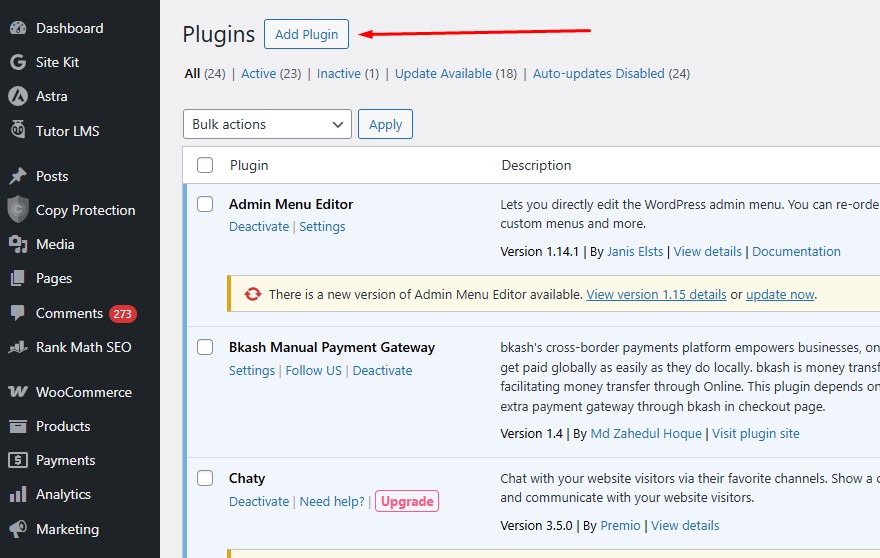
Task: Click the Marketing megaphone icon
Action: [17, 529]
